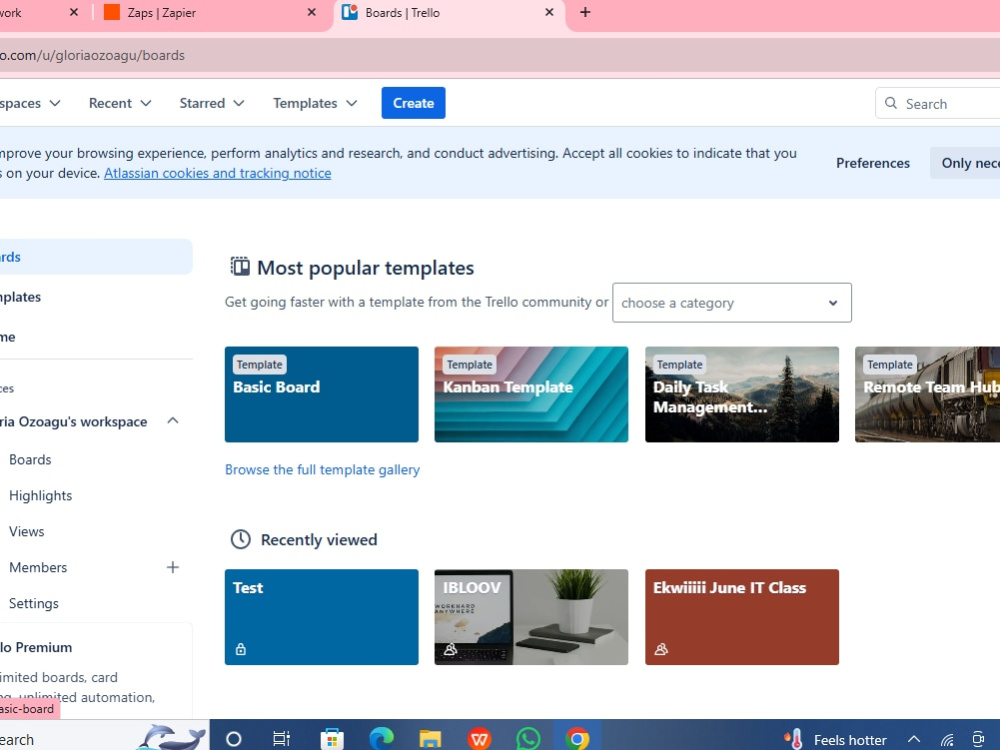Open the Starred dropdown menu
The height and width of the screenshot is (750, 1000).
coord(212,103)
